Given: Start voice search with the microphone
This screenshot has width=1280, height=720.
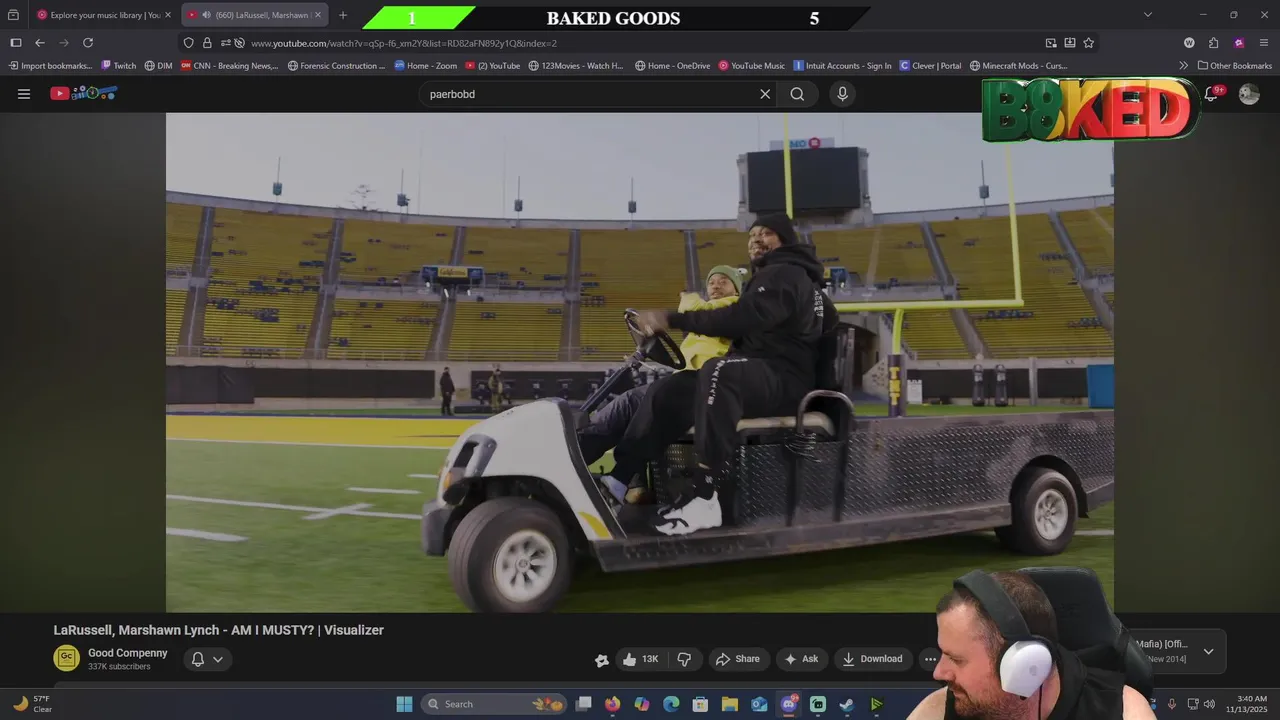Looking at the screenshot, I should (x=842, y=94).
